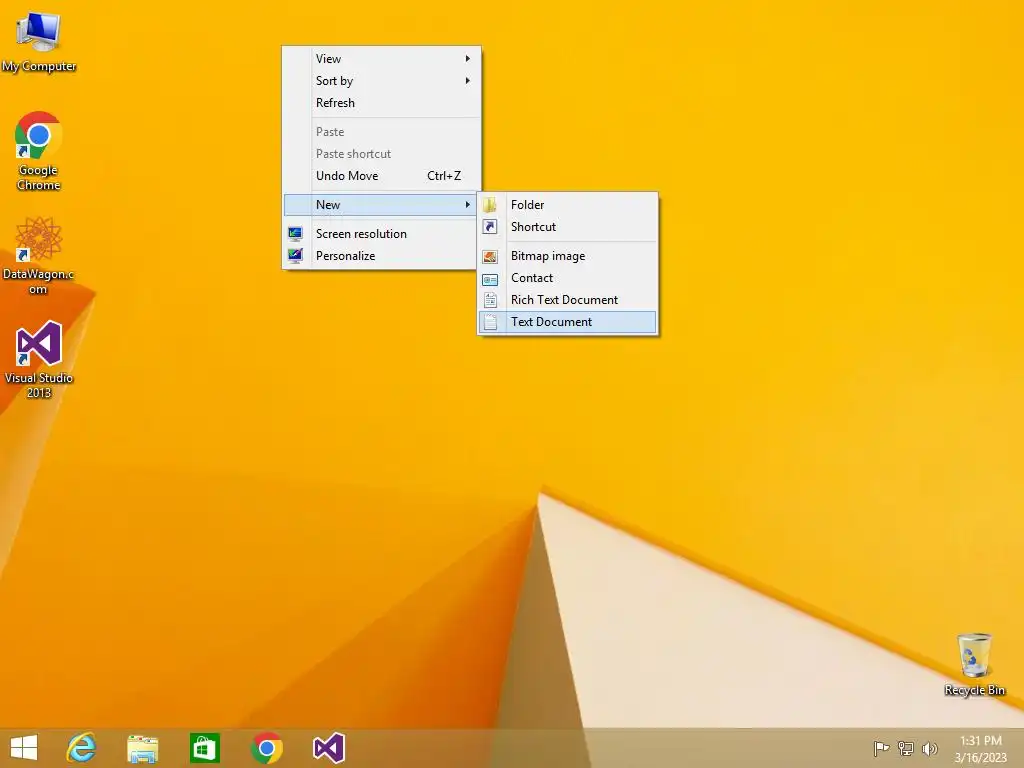Select Screen resolution menu entry

tap(382, 234)
